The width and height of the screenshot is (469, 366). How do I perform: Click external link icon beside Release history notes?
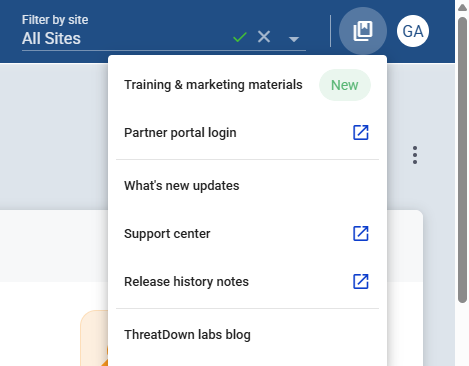click(361, 281)
